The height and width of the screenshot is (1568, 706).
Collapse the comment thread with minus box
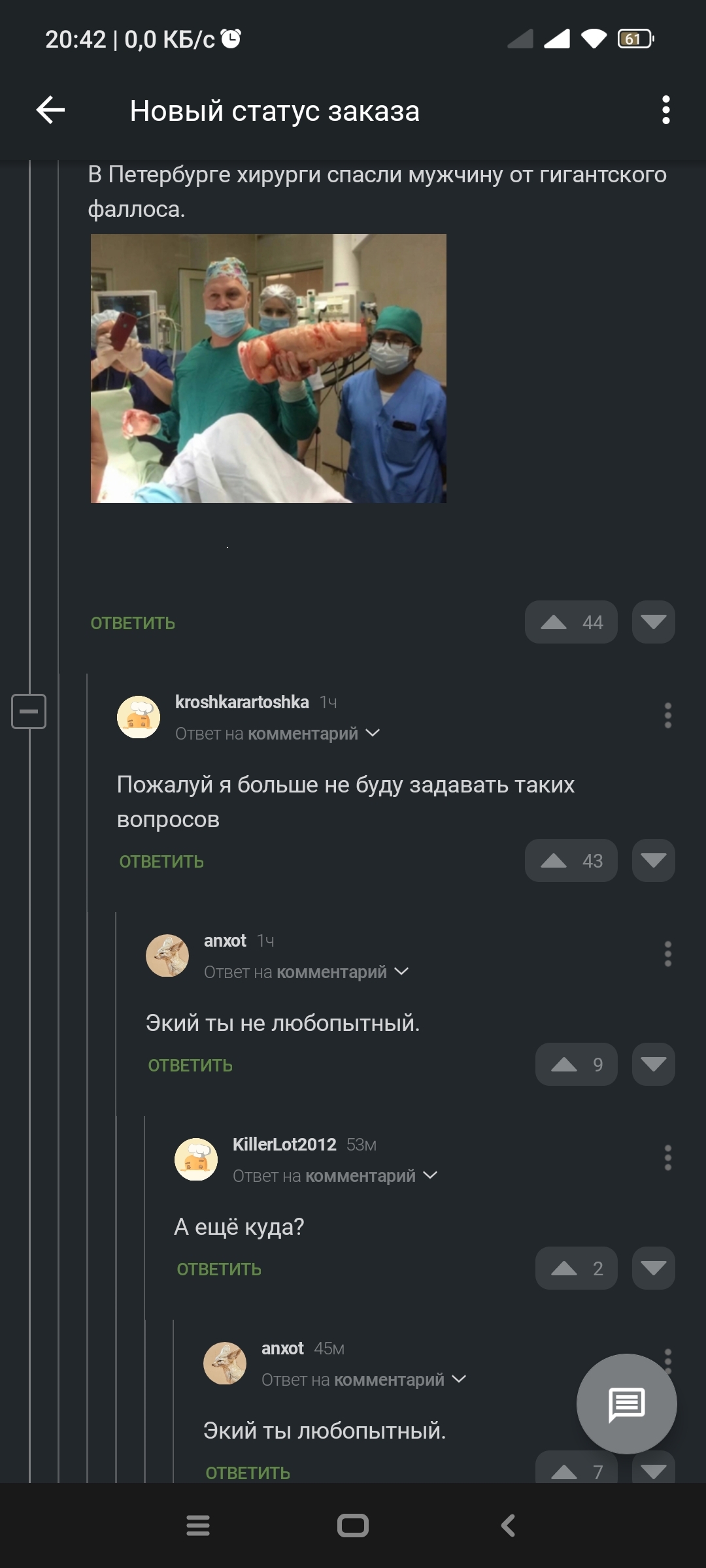tap(29, 711)
